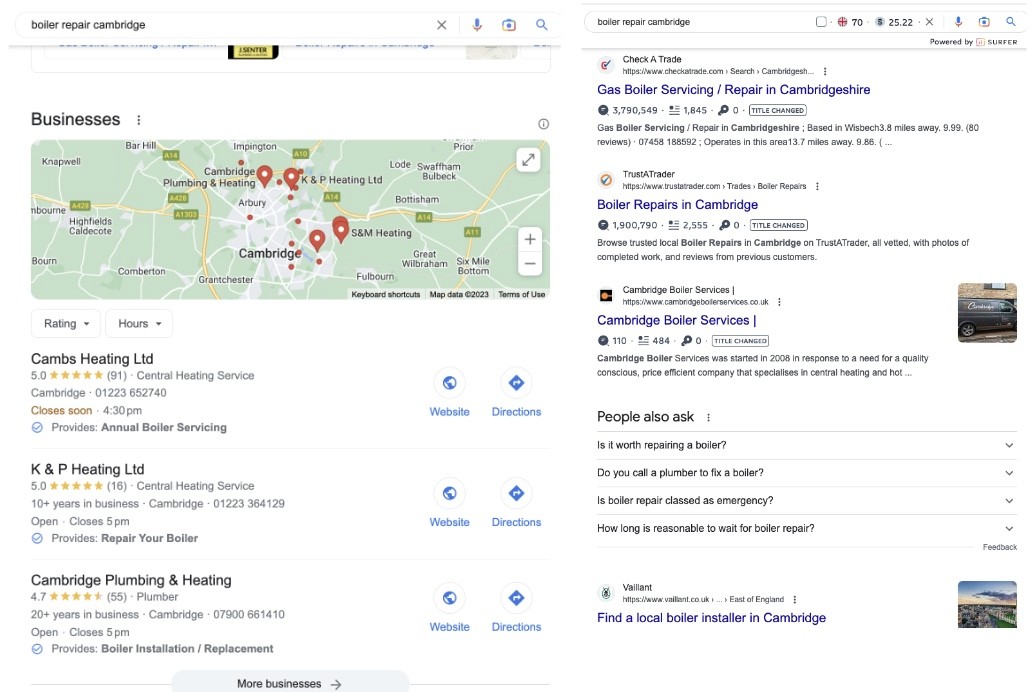The height and width of the screenshot is (692, 1034).
Task: Expand 'Is it worth repairing a boiler?'
Action: 806,445
